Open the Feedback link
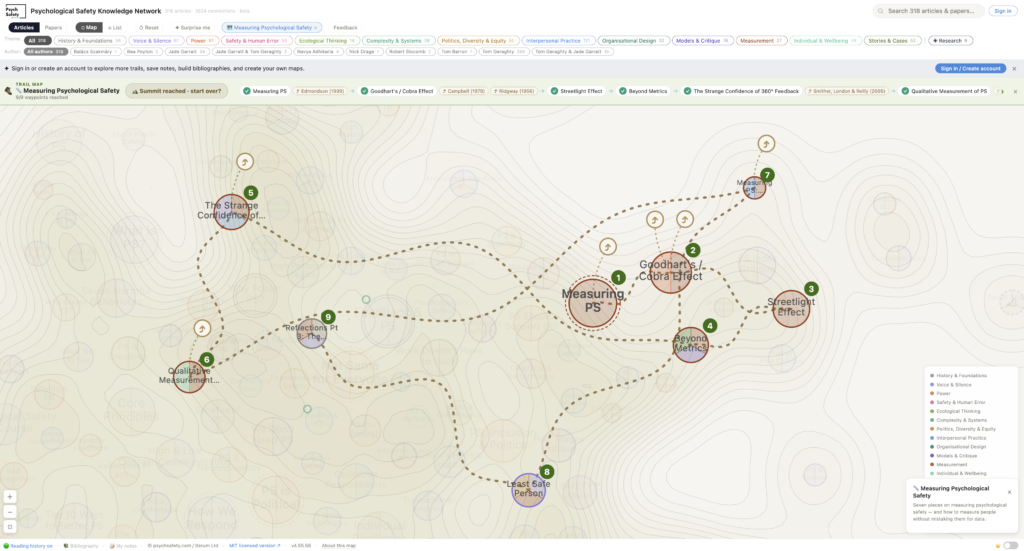The width and height of the screenshot is (1024, 551). coord(345,27)
